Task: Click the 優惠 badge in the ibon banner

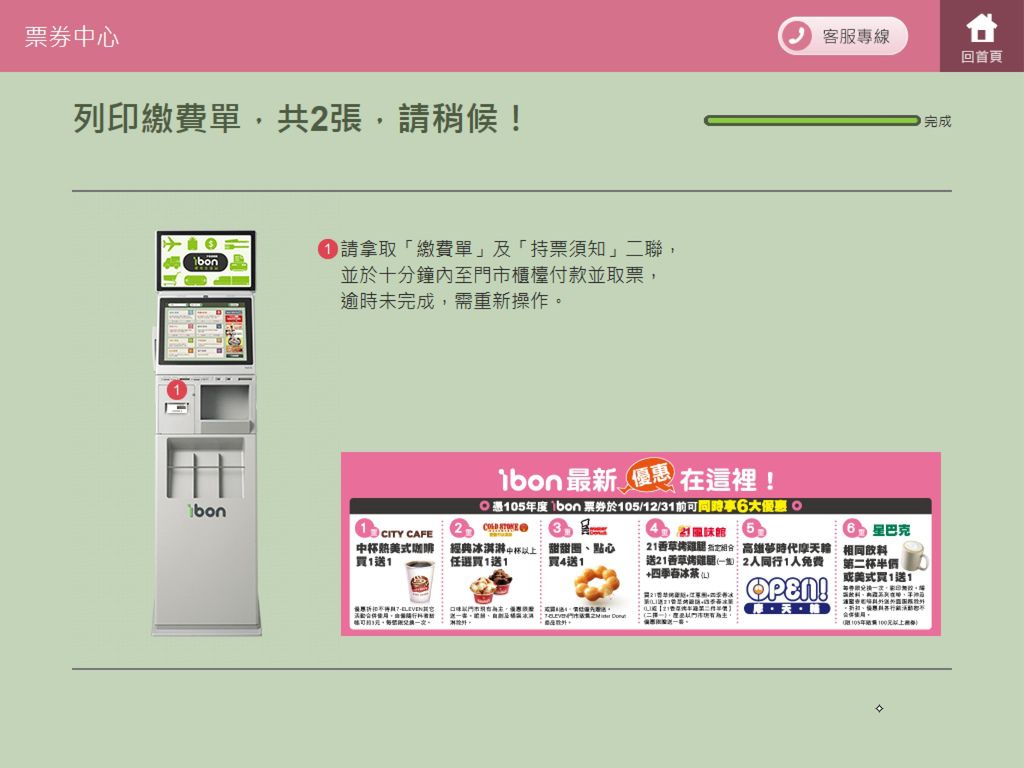Action: 649,476
